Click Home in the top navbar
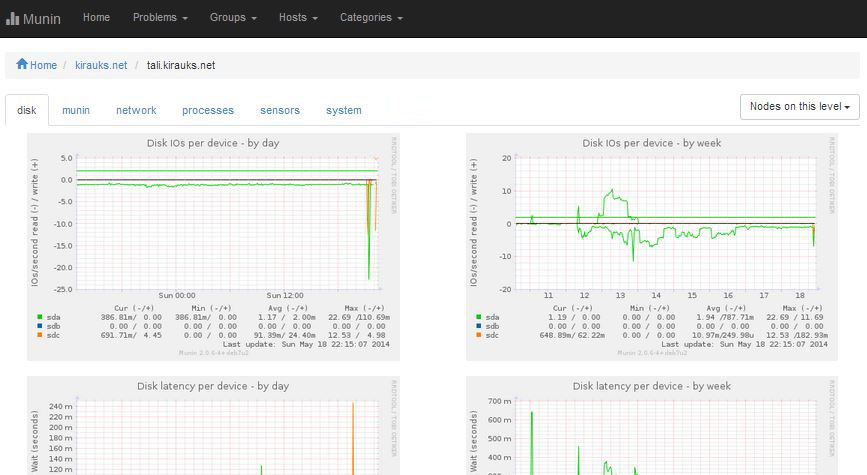 pyautogui.click(x=96, y=18)
